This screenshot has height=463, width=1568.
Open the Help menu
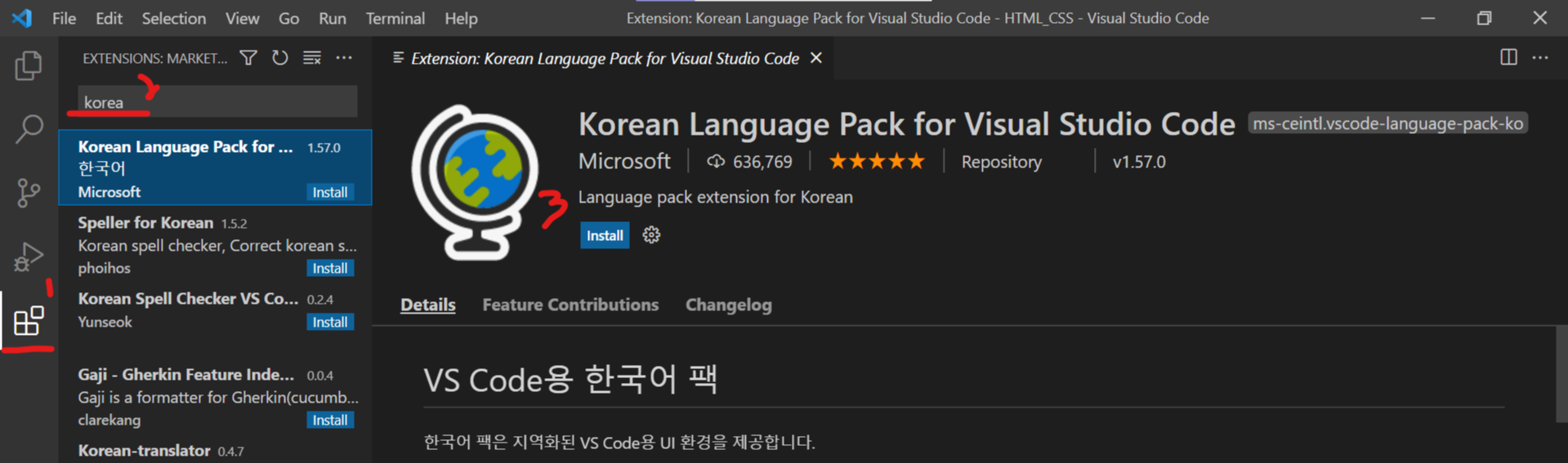[x=461, y=18]
